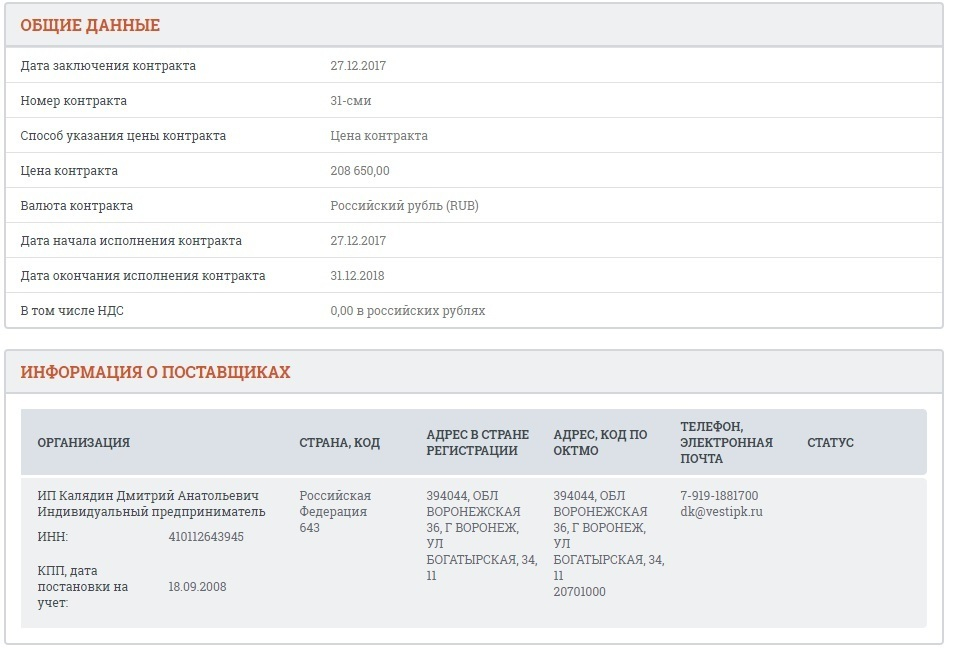Click the ОРГАНИЗАЦИЯ column header
This screenshot has width=956, height=660.
click(x=84, y=442)
